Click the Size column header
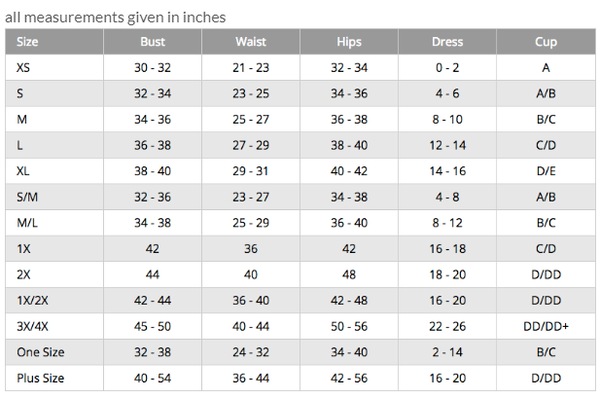The height and width of the screenshot is (399, 600). [x=27, y=42]
